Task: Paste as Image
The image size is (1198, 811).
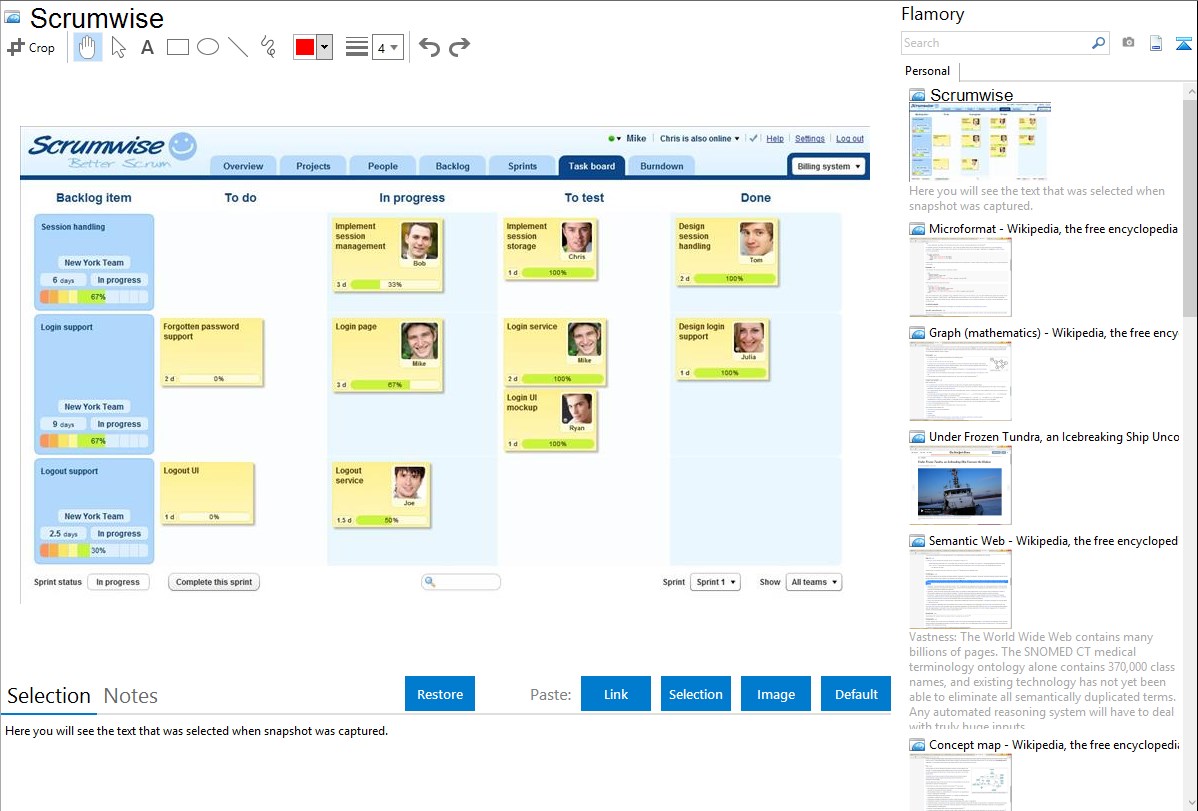Action: tap(775, 694)
